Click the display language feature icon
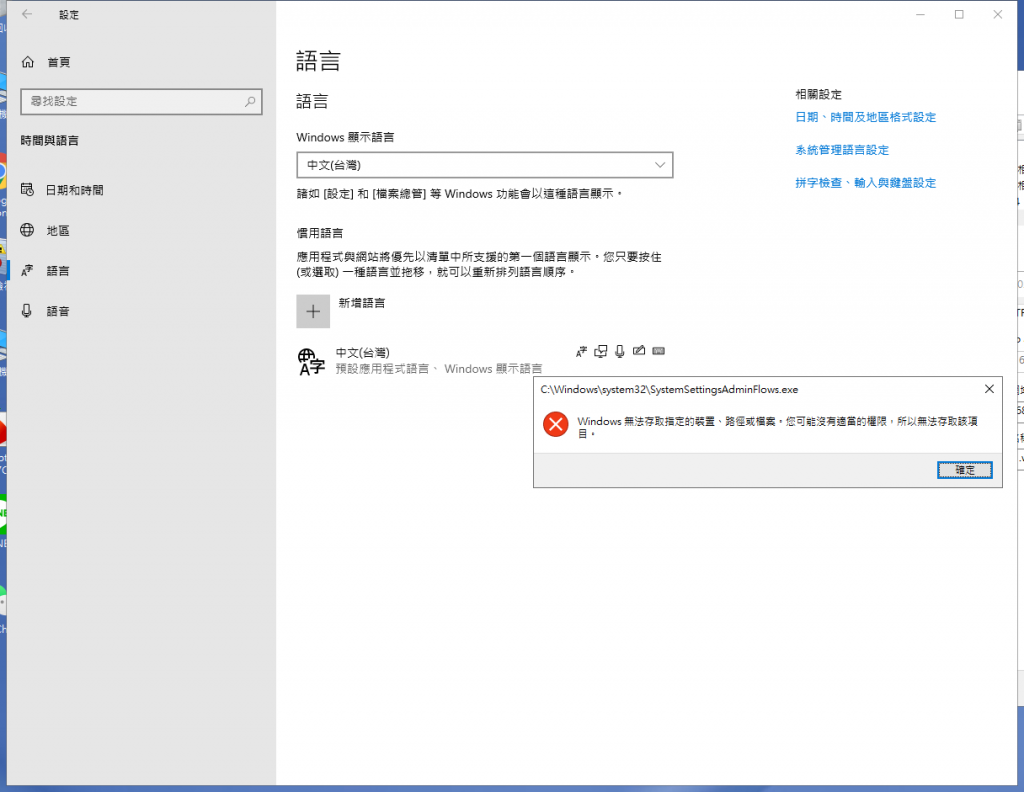1024x792 pixels. [x=581, y=351]
